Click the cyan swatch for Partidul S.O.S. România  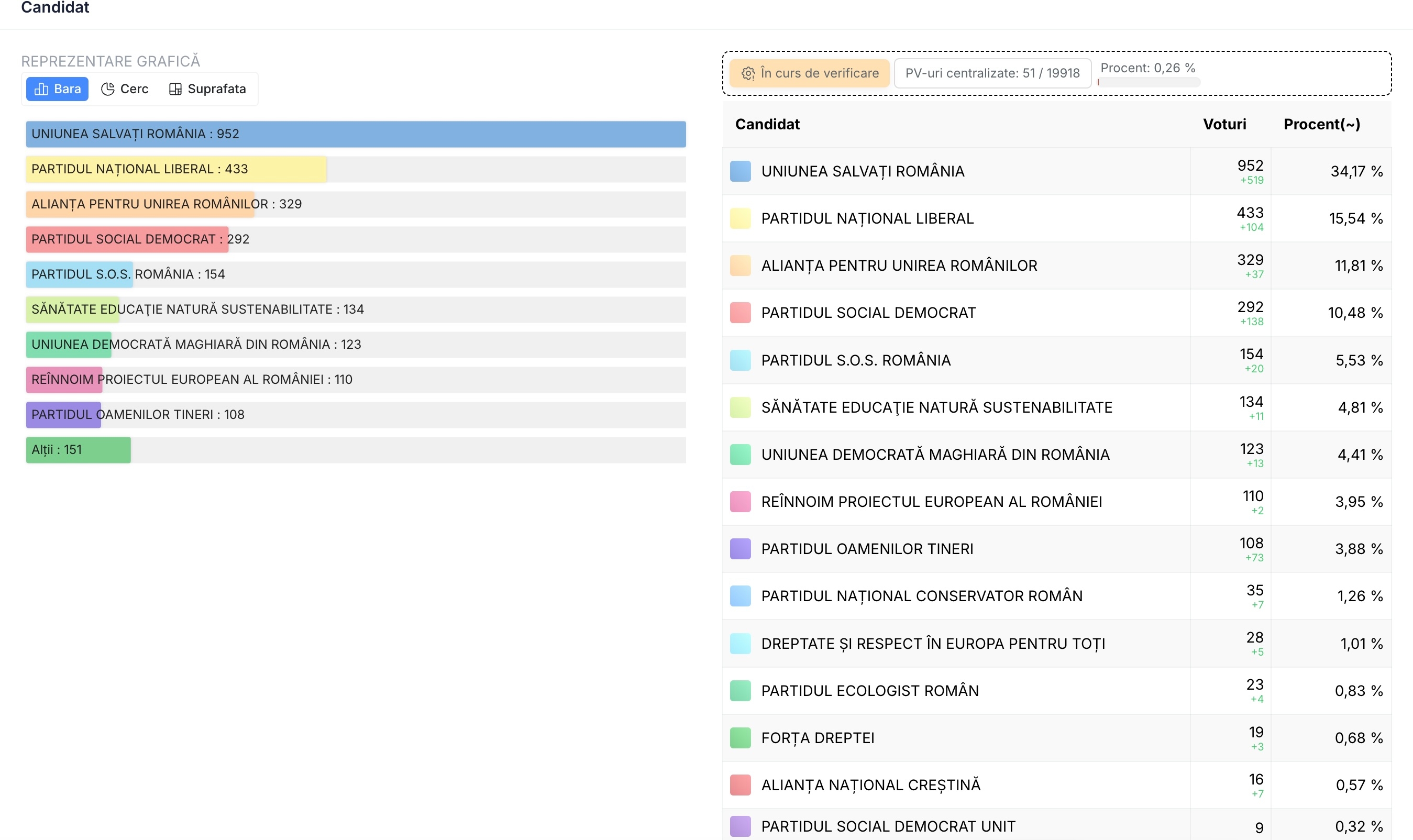740,360
